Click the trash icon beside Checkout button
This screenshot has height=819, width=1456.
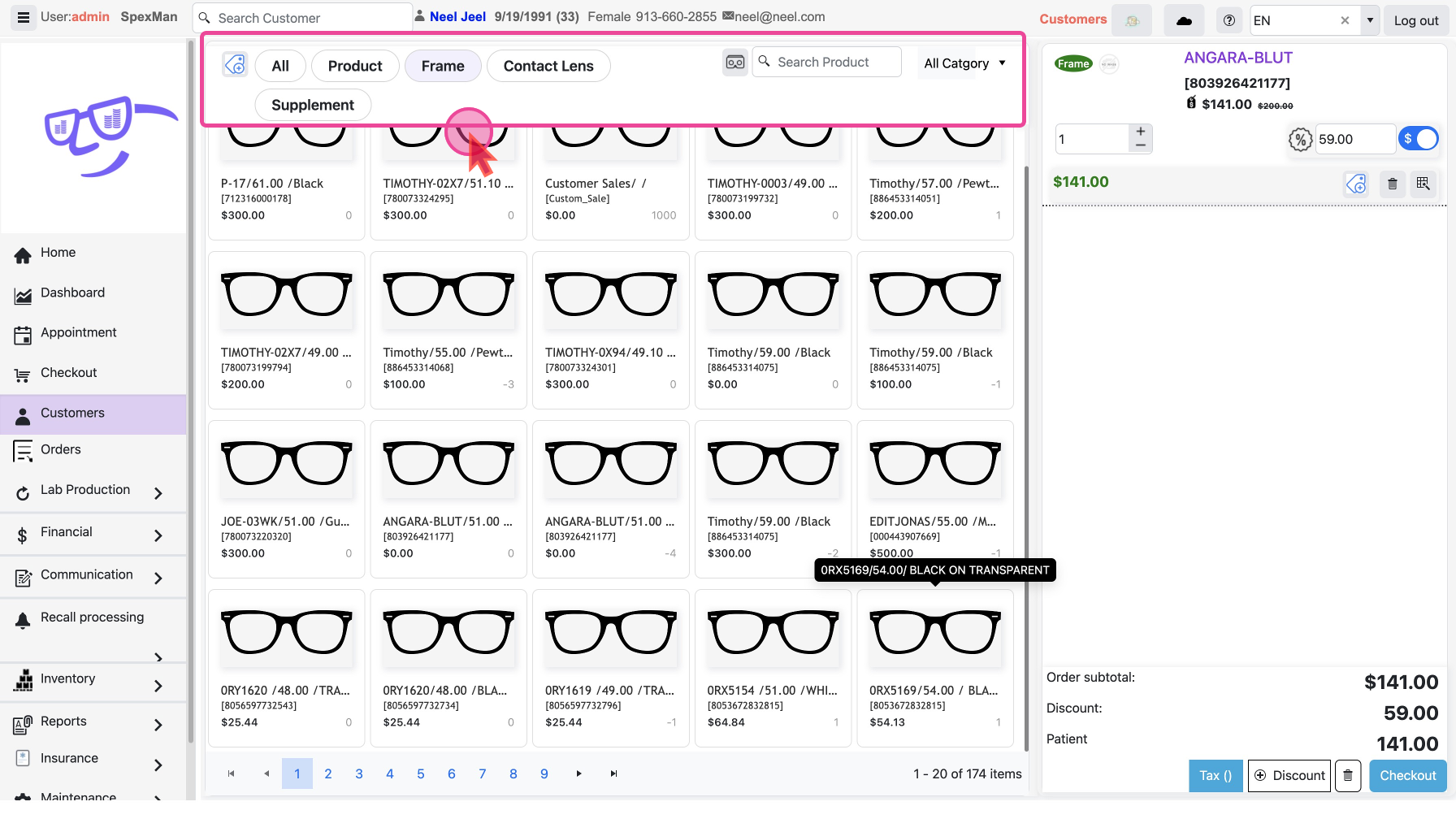(x=1347, y=775)
